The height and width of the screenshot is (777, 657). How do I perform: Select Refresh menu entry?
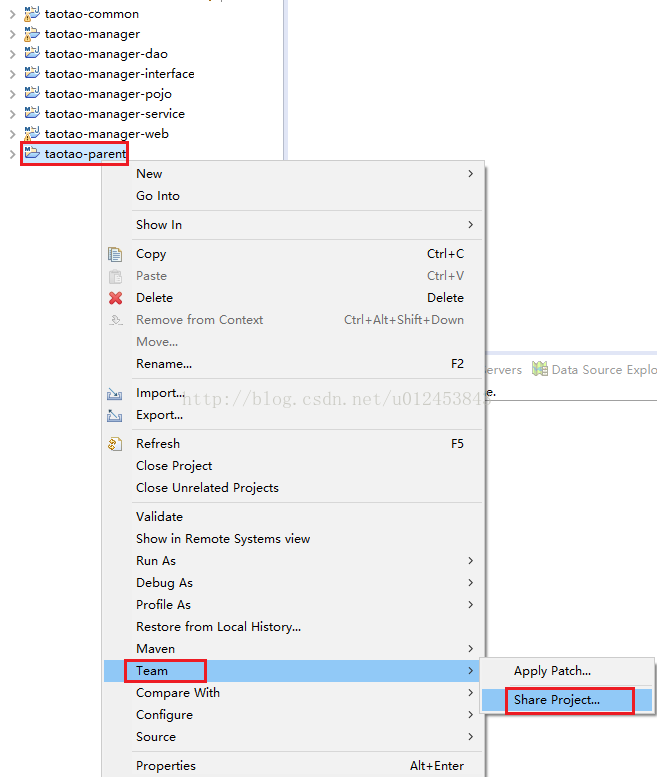(293, 444)
